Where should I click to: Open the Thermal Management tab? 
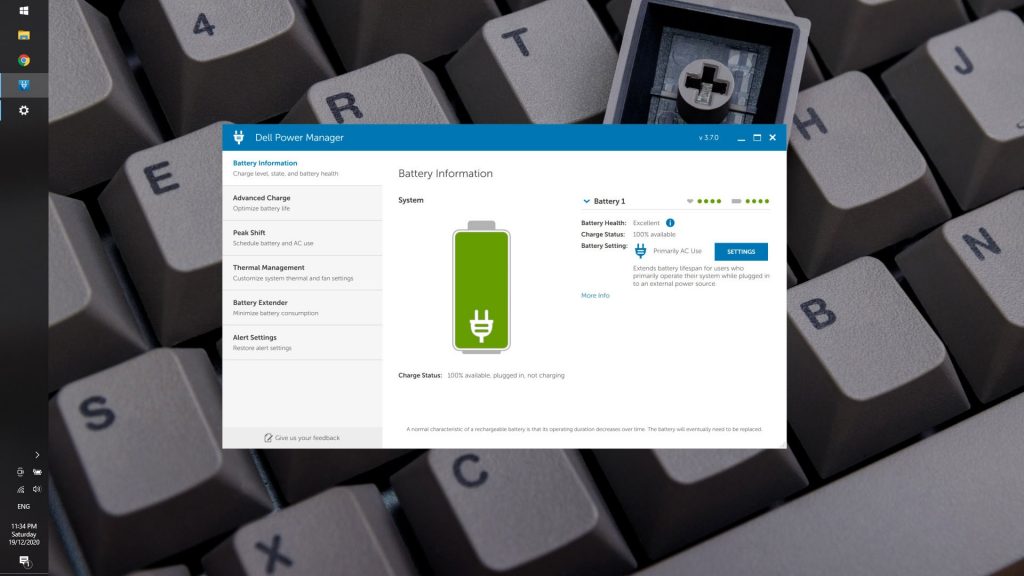tap(302, 273)
